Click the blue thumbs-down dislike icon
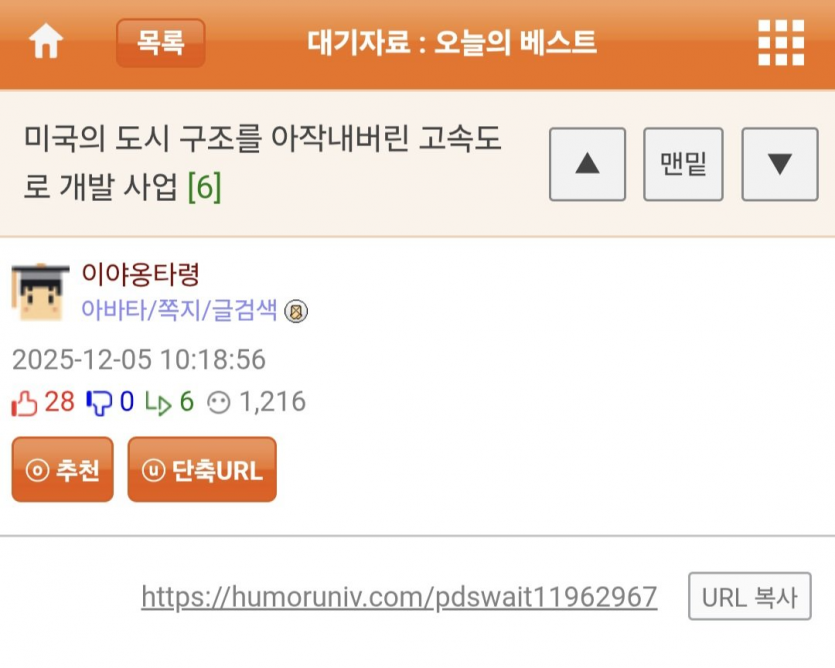Image resolution: width=835 pixels, height=668 pixels. tap(99, 403)
